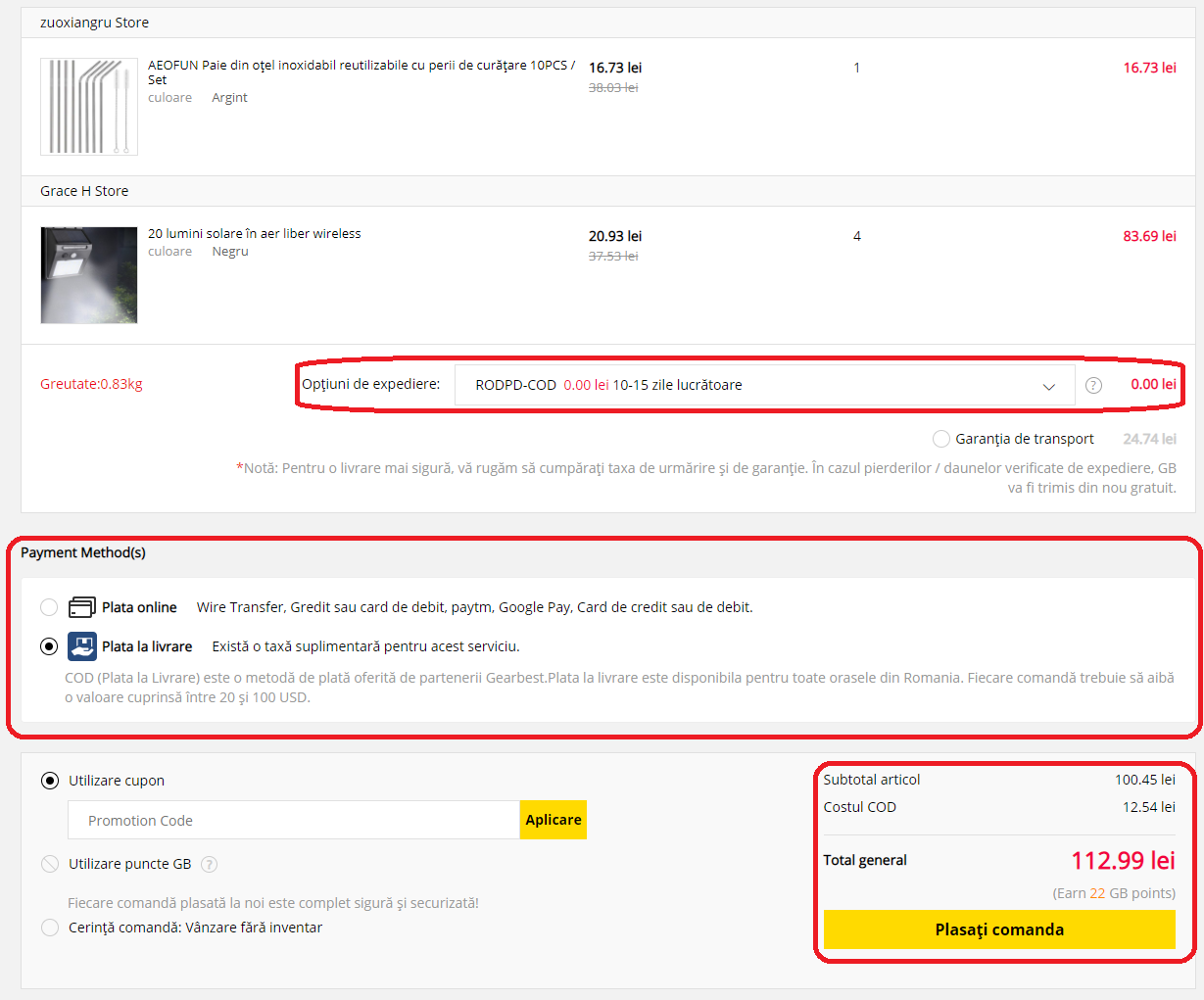Click the Plata la livrare cash icon
This screenshot has height=1000, width=1204.
(82, 646)
